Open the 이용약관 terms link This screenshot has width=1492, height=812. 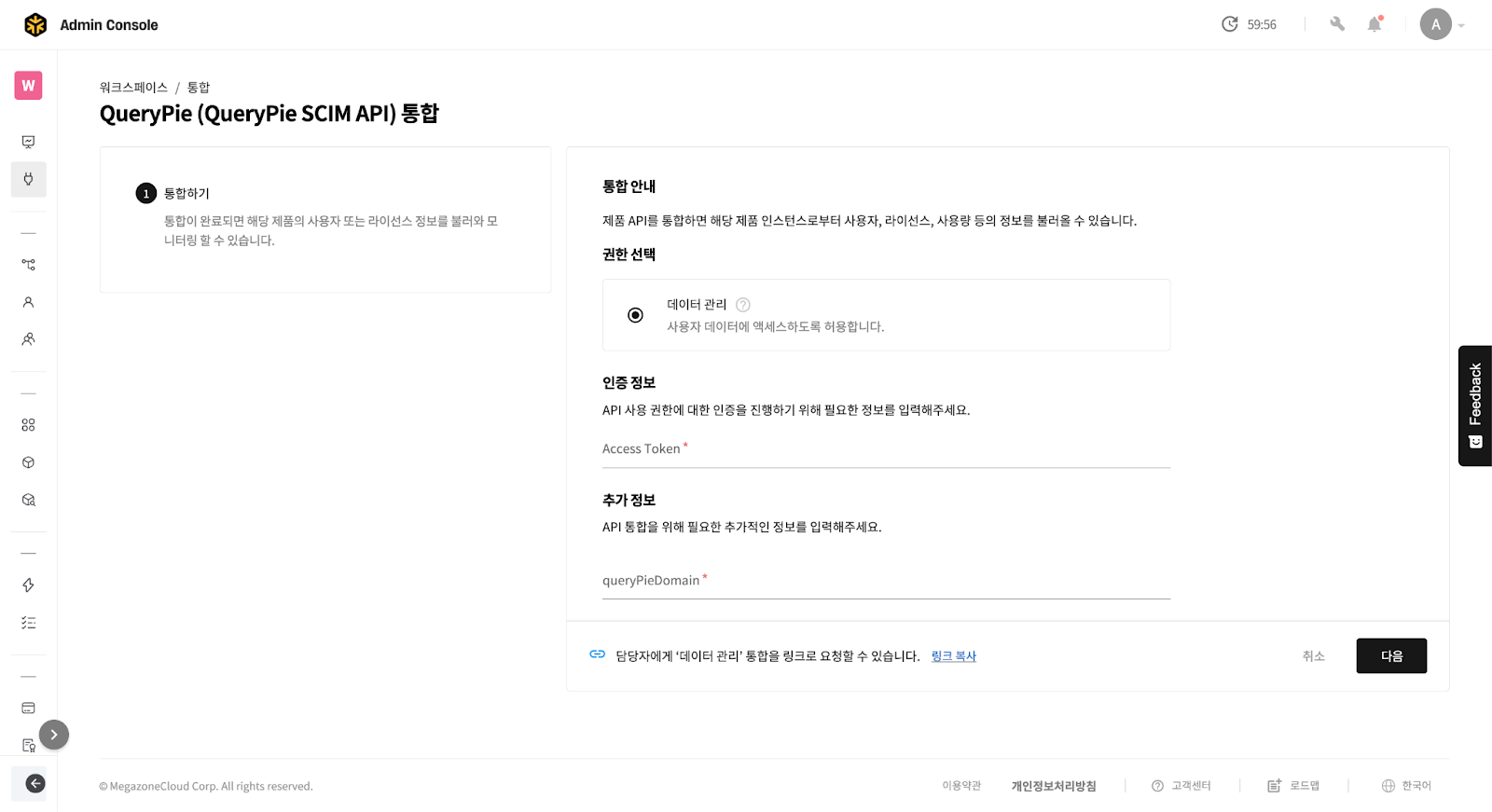point(961,786)
